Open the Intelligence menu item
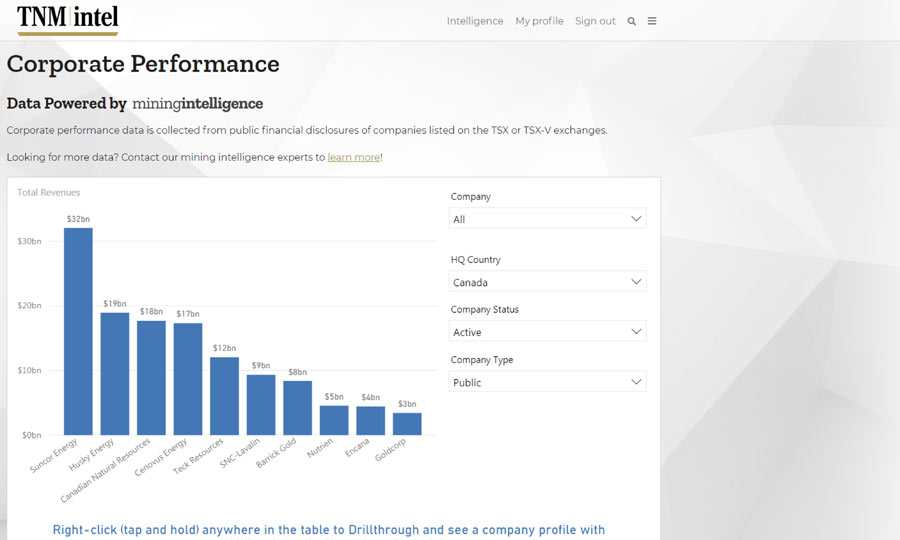Viewport: 900px width, 540px height. pos(475,21)
